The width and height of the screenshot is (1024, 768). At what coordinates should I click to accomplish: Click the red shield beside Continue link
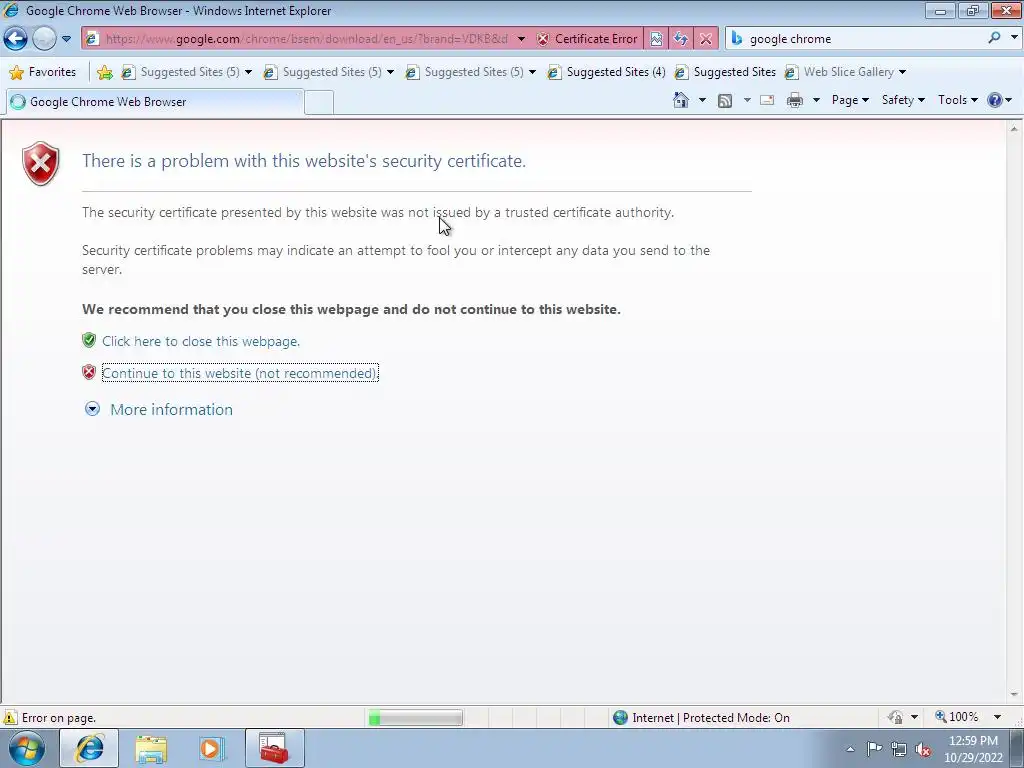point(89,372)
